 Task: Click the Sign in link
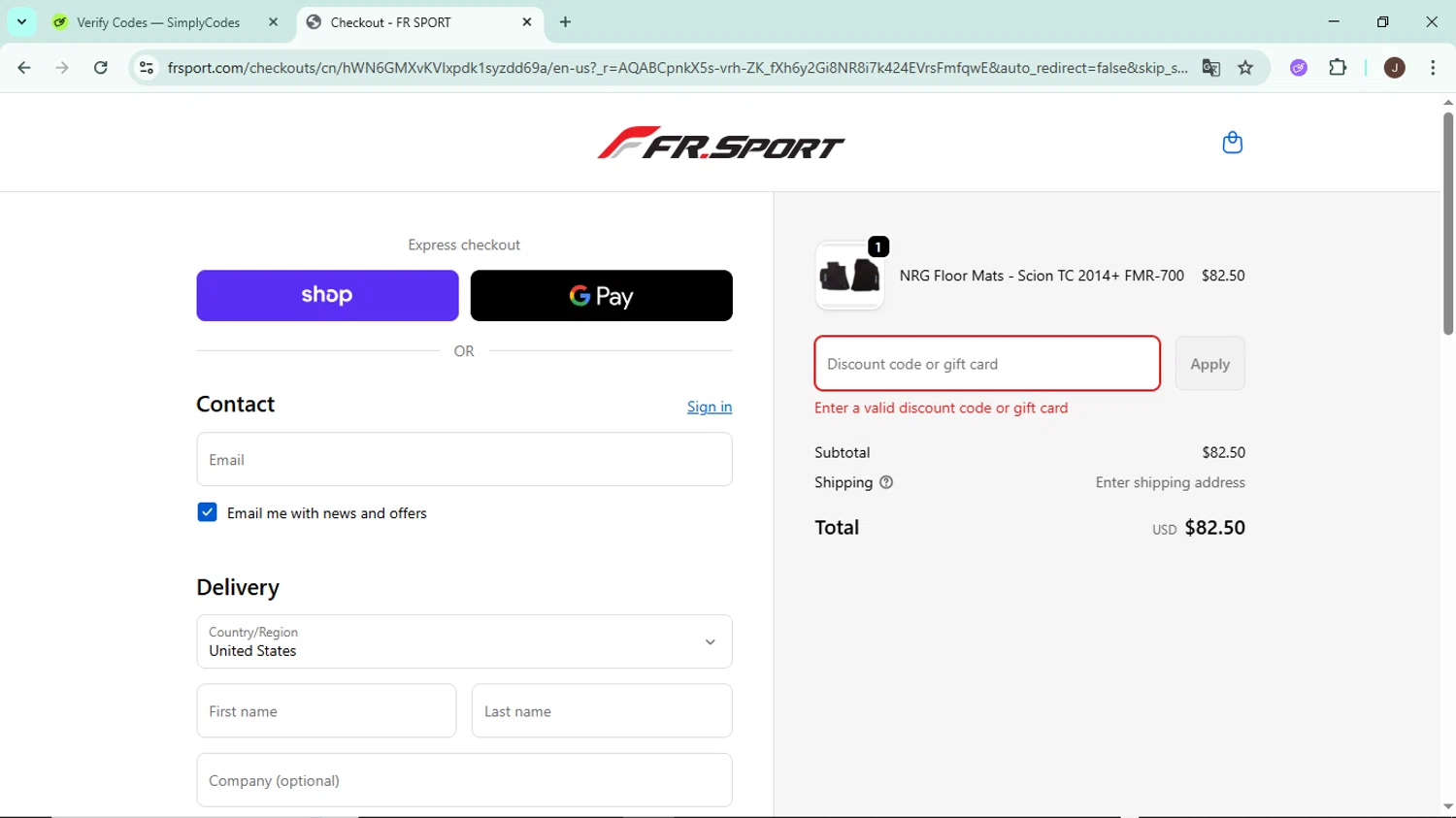710,407
